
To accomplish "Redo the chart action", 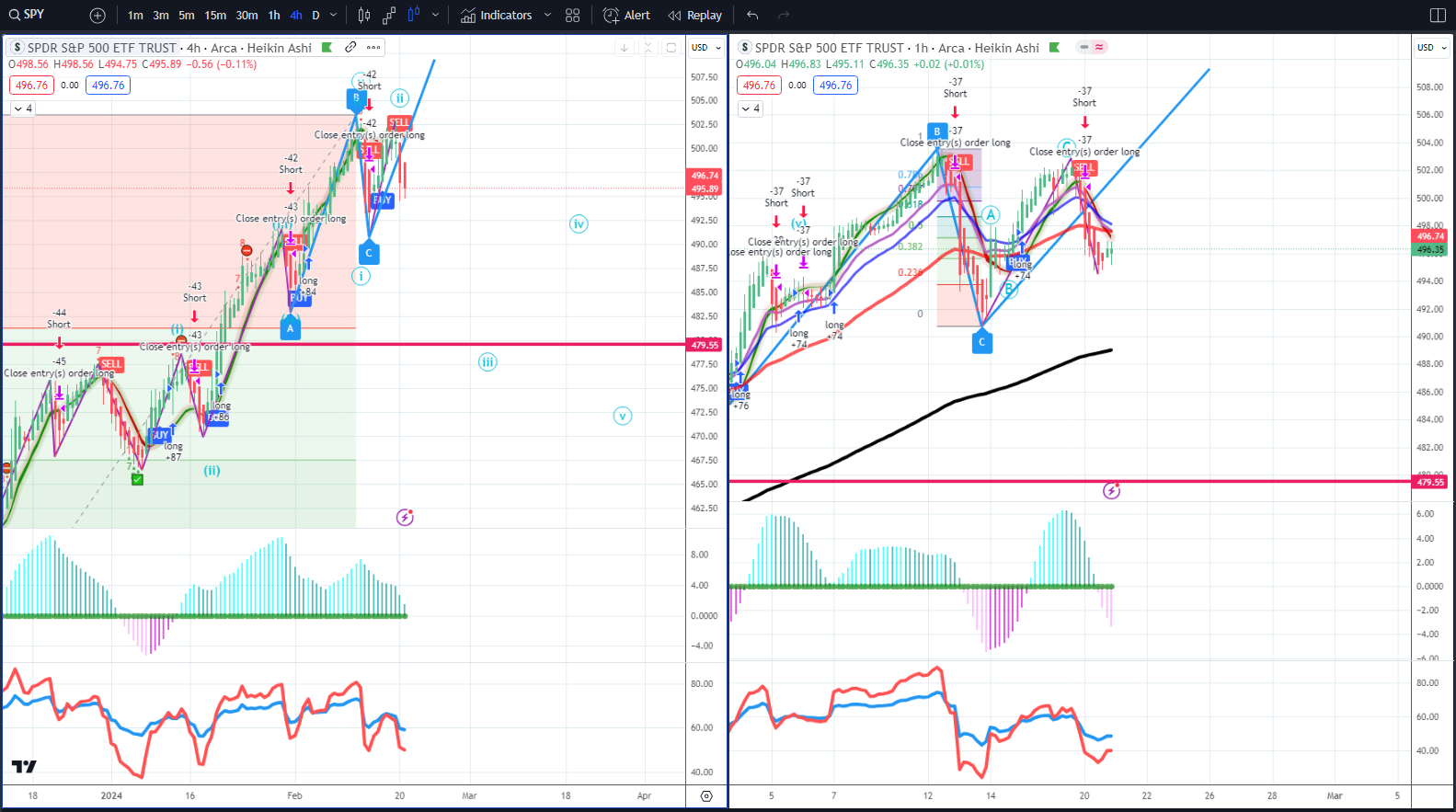I will point(784,16).
